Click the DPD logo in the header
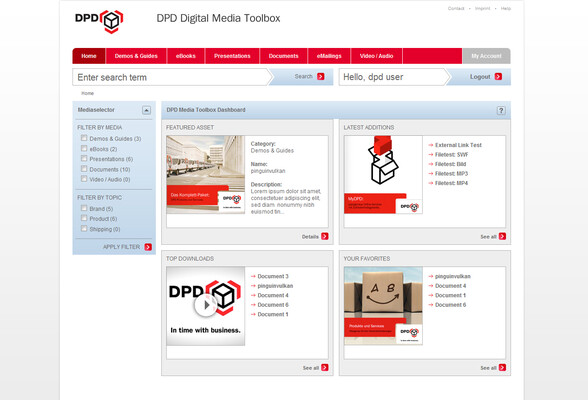Viewport: 588px width, 400px height. tap(99, 21)
